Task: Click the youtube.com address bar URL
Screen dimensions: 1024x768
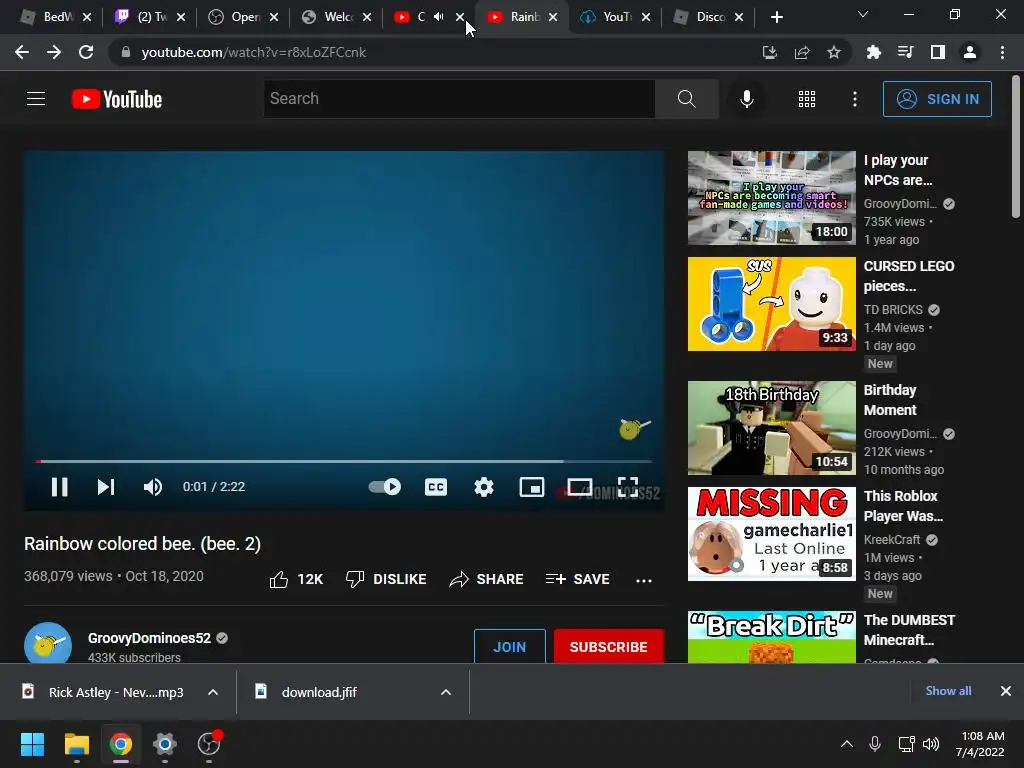Action: click(253, 52)
